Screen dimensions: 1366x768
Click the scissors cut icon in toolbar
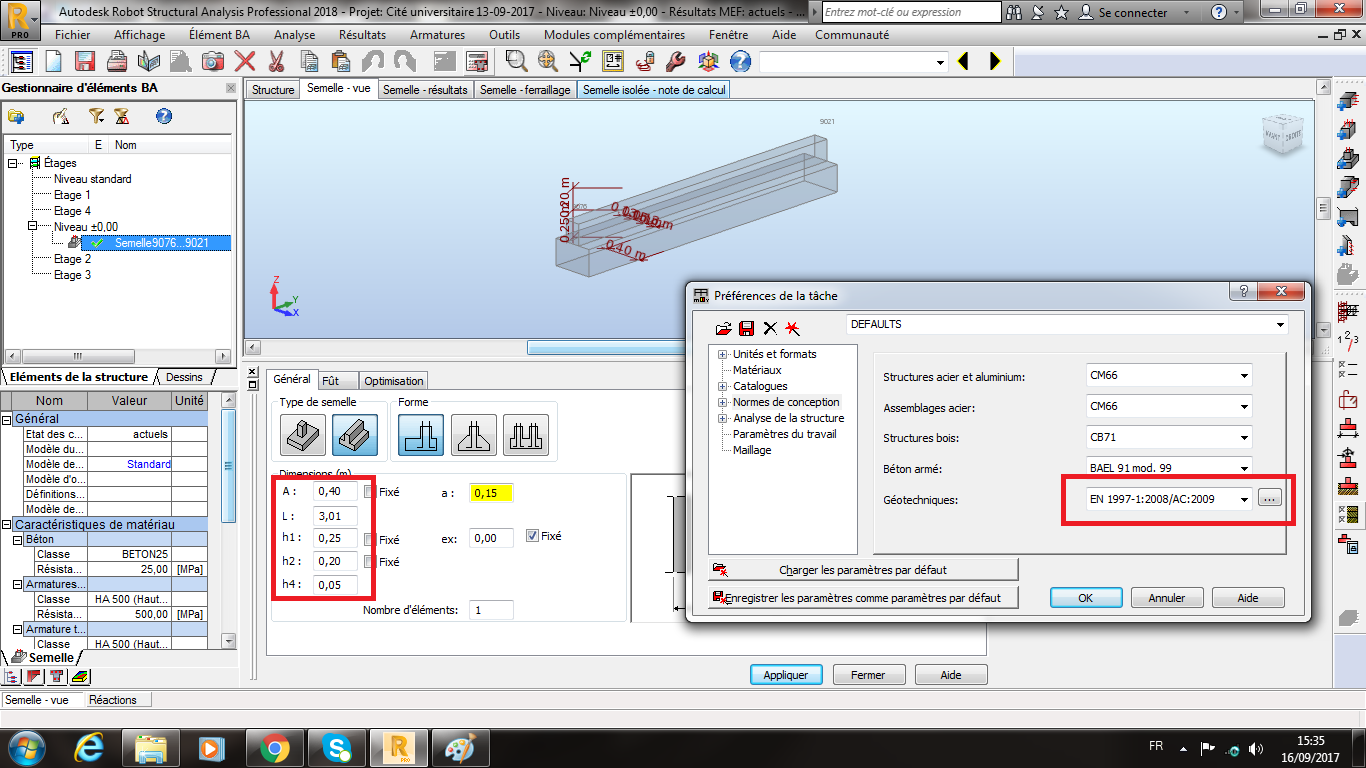(x=277, y=61)
